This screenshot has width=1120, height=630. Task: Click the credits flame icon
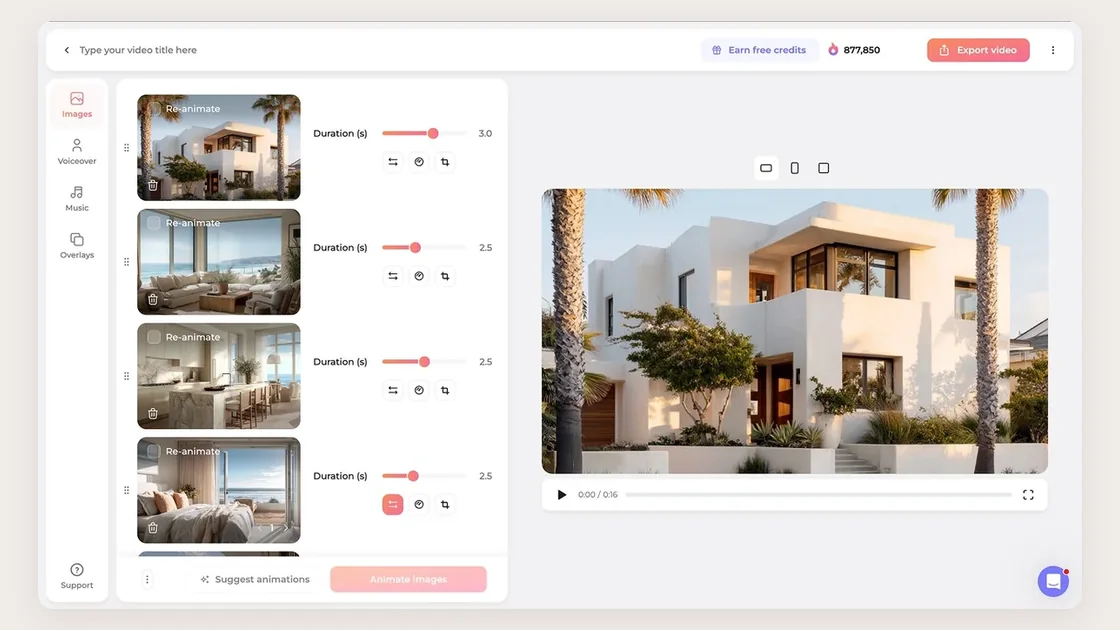click(x=833, y=50)
